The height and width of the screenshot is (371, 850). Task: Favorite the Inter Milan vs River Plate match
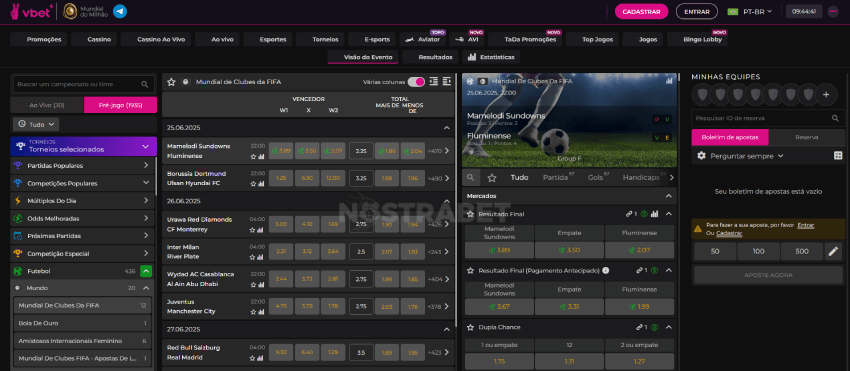click(253, 257)
